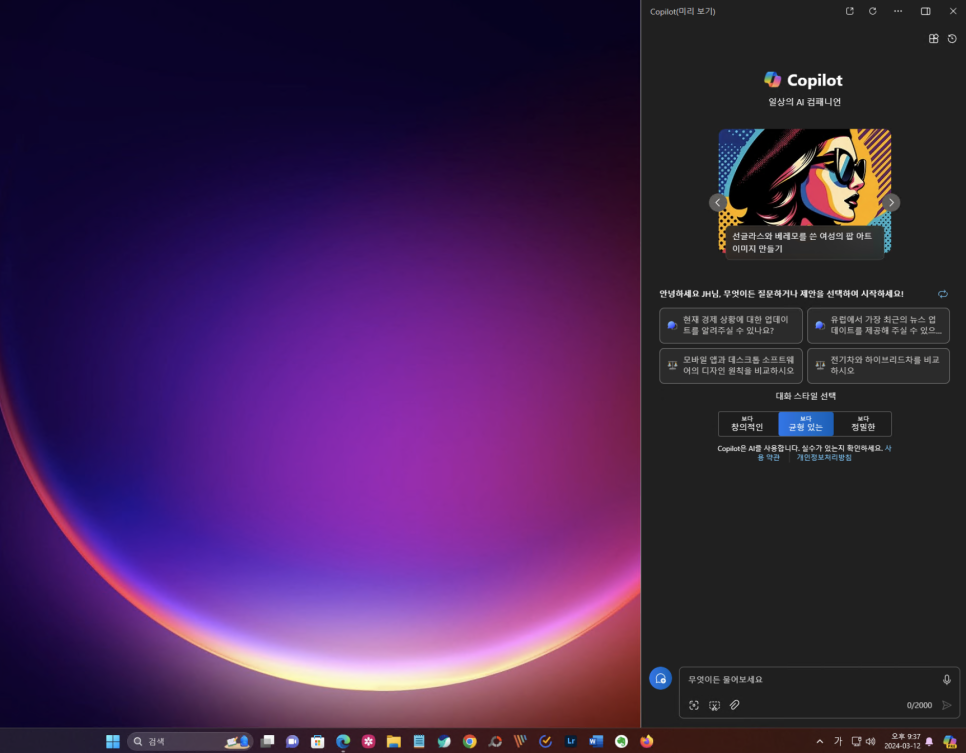Screen dimensions: 966x753
Task: Choose the 현재 경제 상황 suggestion
Action: click(731, 325)
